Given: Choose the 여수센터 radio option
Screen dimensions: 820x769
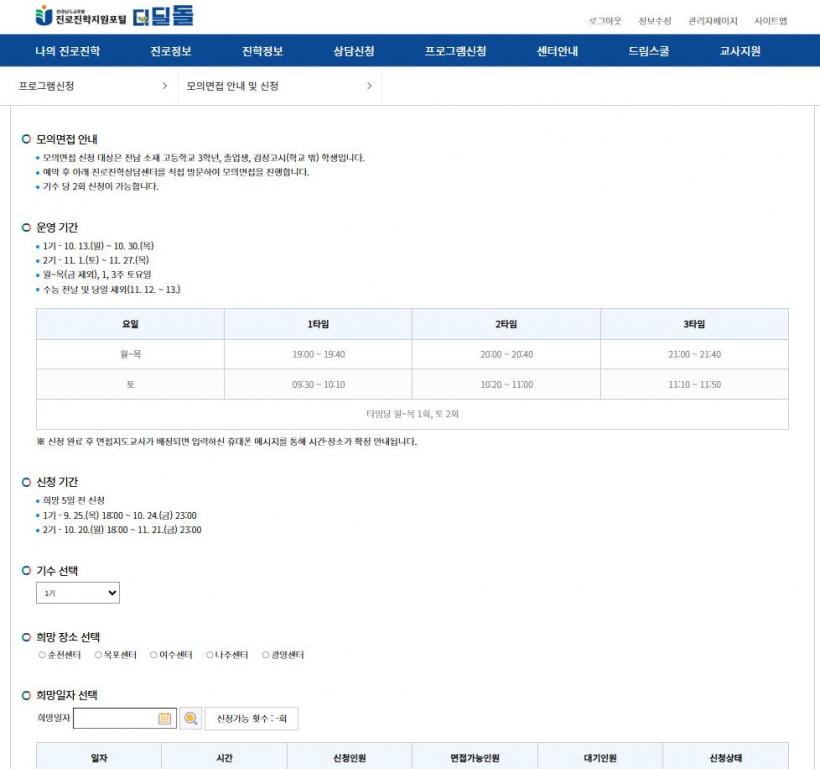Looking at the screenshot, I should click(154, 655).
